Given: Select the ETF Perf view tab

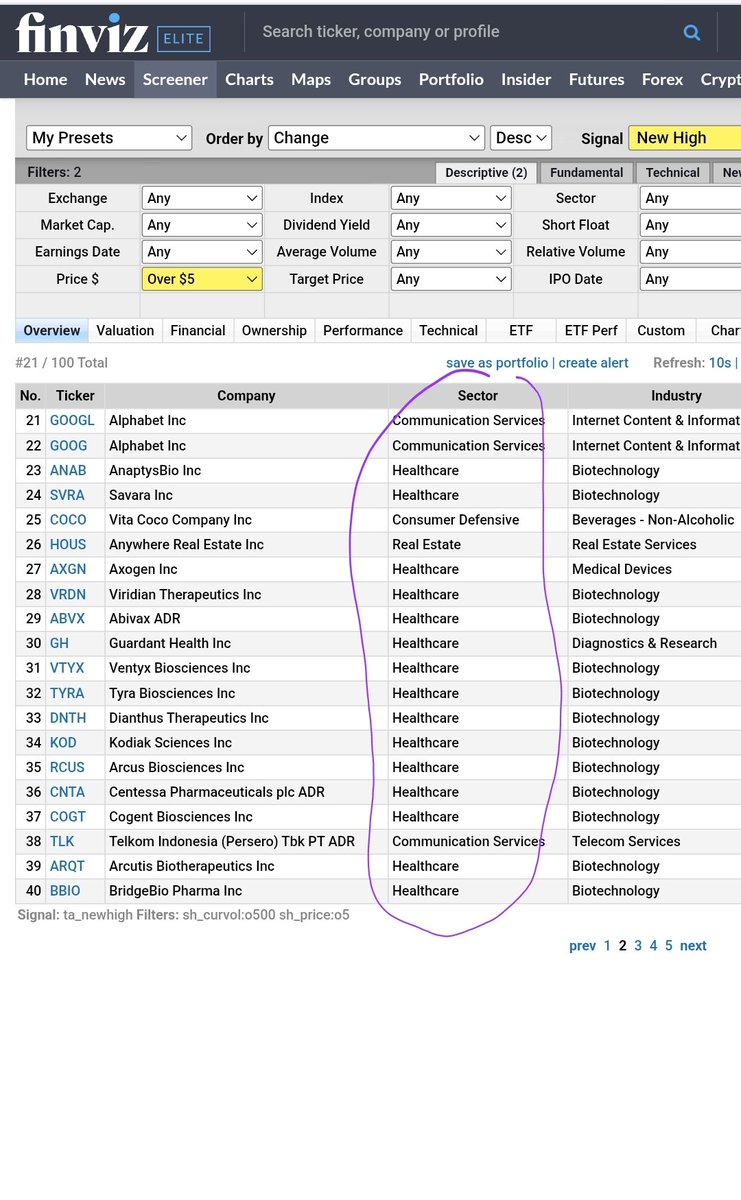Looking at the screenshot, I should click(x=591, y=330).
